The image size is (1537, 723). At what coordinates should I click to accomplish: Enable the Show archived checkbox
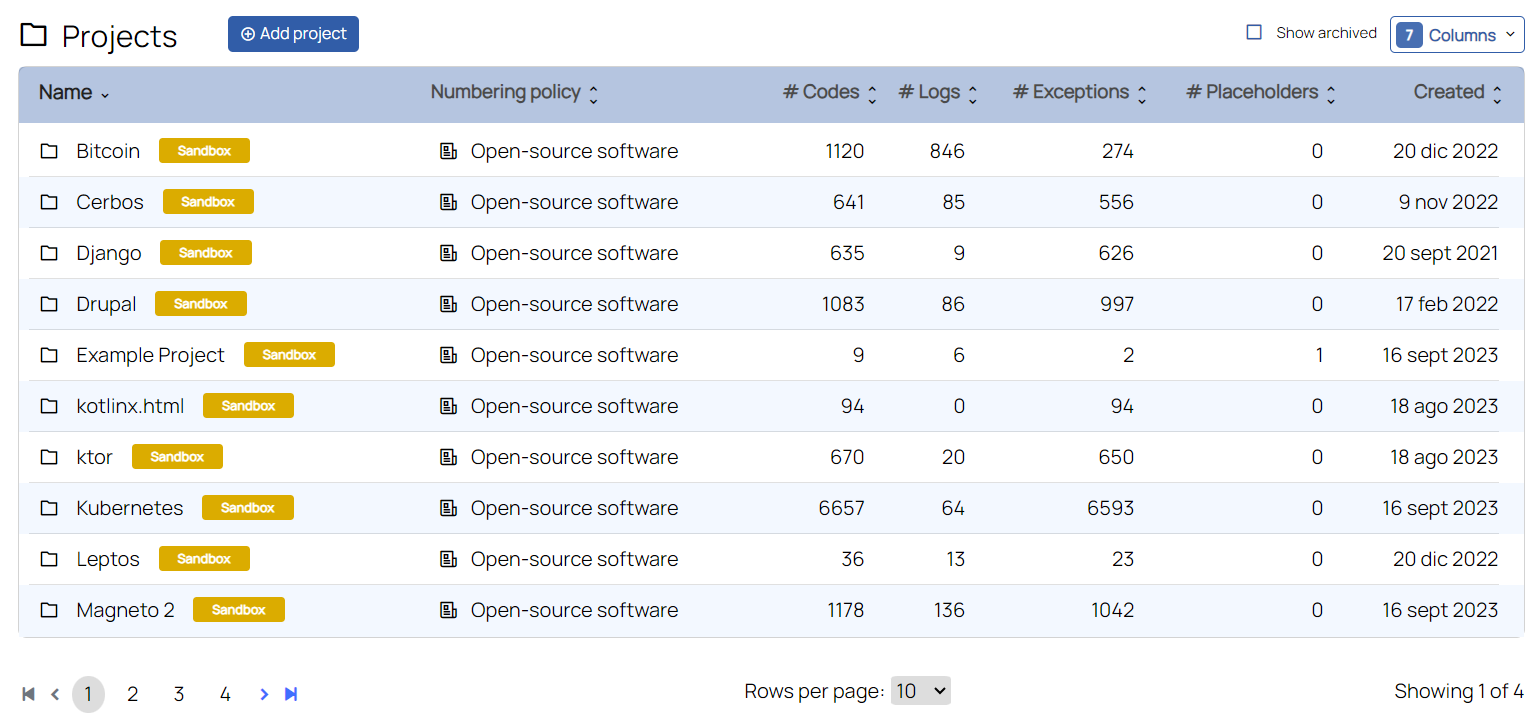(x=1254, y=32)
